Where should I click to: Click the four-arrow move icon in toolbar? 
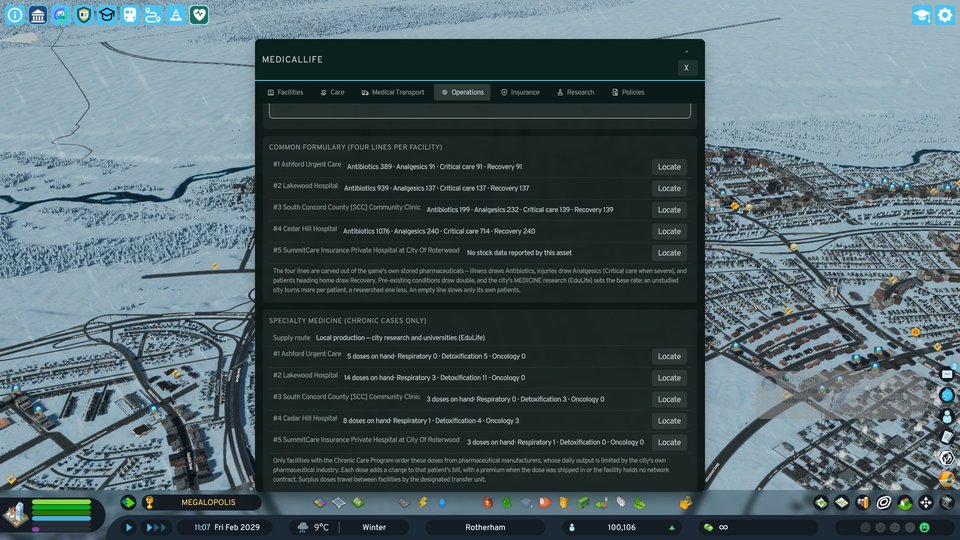(926, 503)
